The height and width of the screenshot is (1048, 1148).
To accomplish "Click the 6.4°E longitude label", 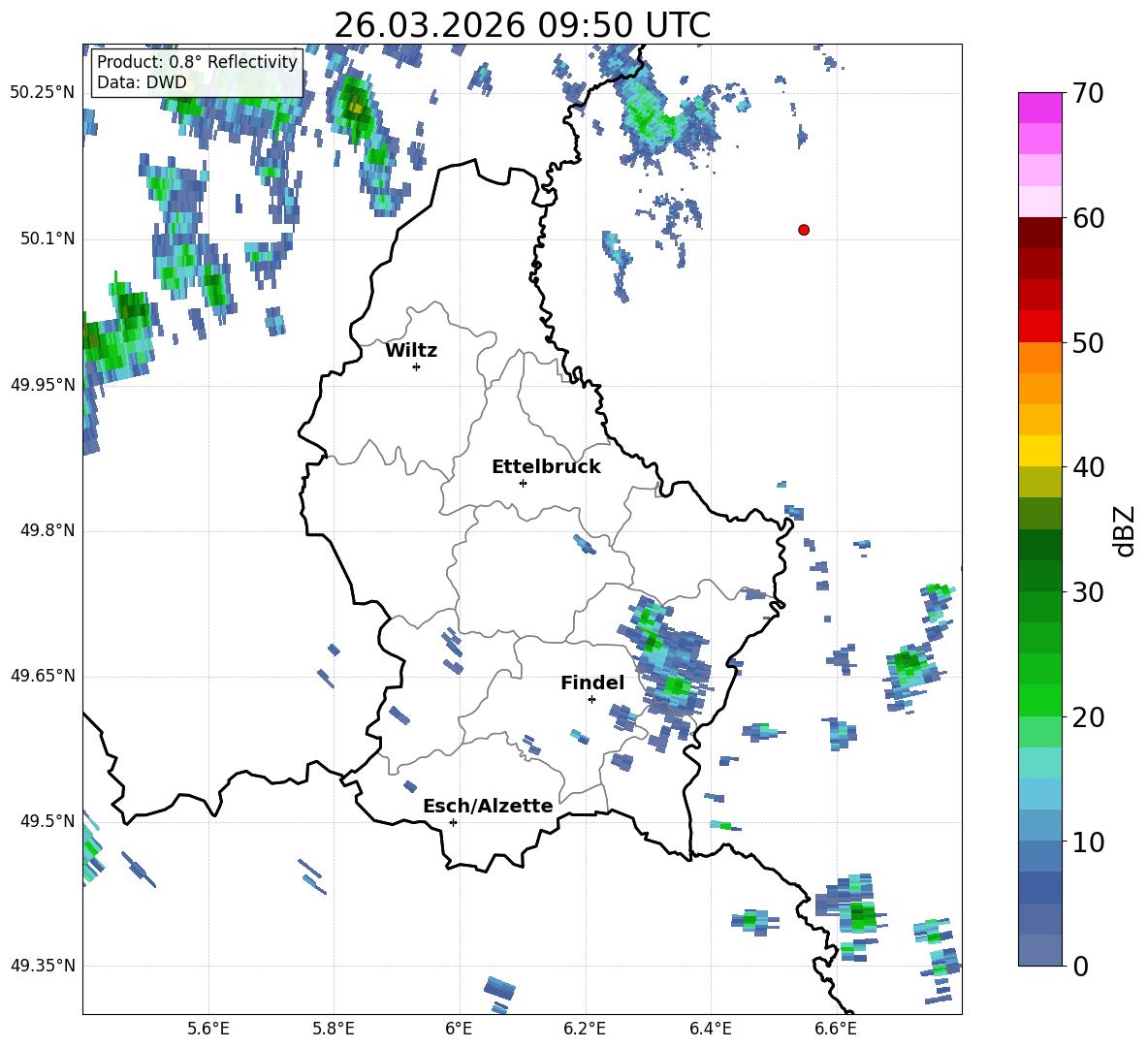I will pyautogui.click(x=710, y=1029).
